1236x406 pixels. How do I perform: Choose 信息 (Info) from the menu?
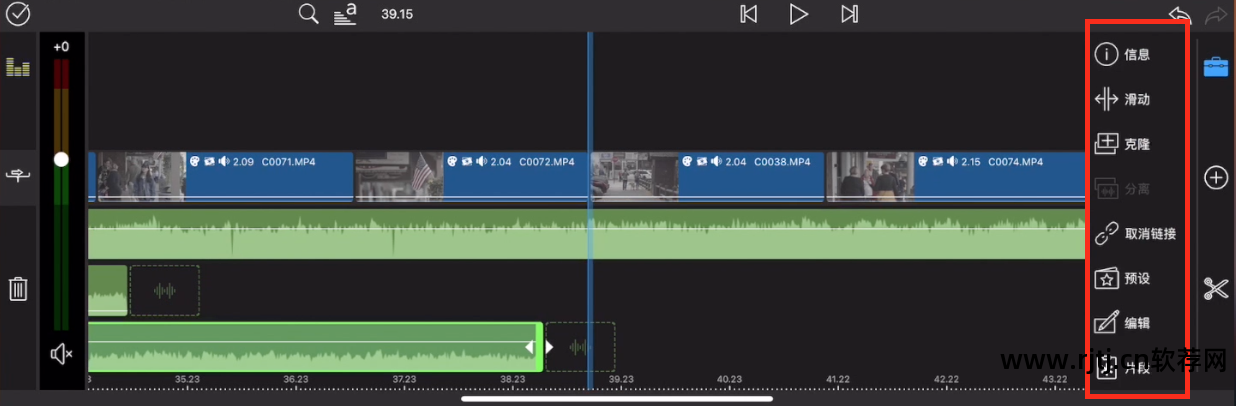coord(1123,55)
